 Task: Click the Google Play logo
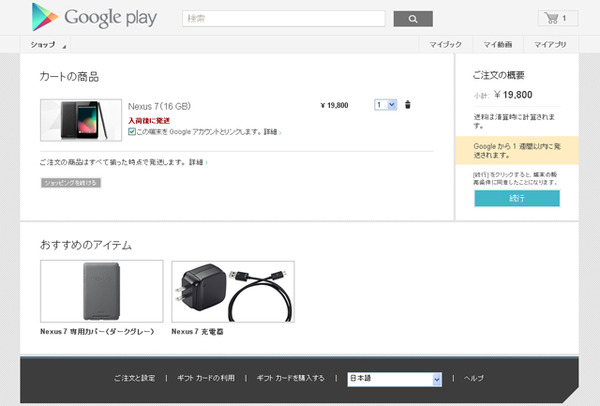[x=95, y=17]
